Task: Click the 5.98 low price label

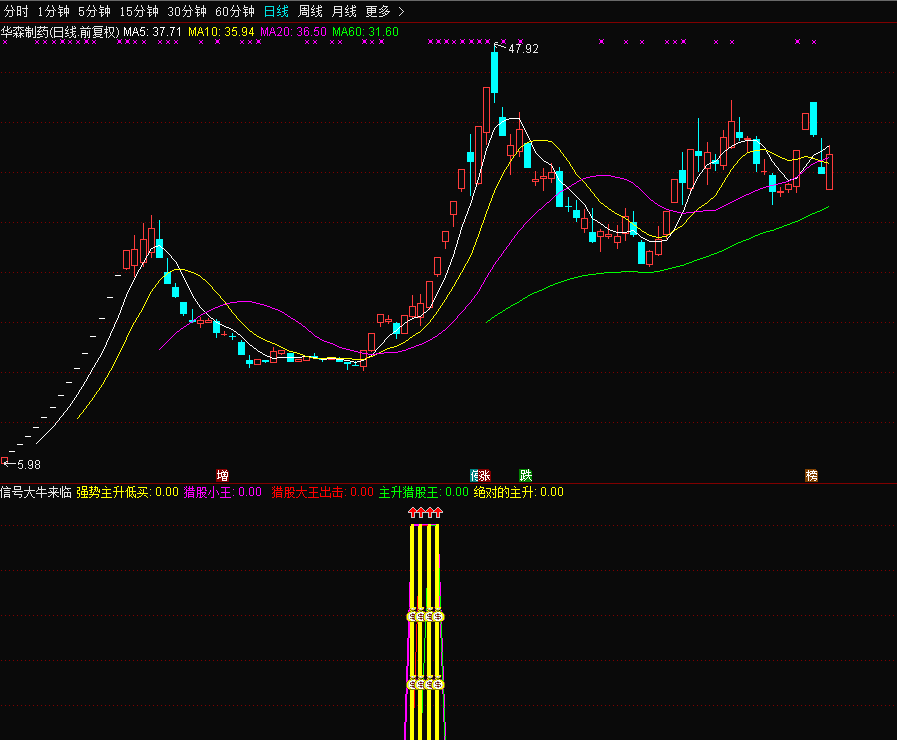Action: click(x=29, y=464)
